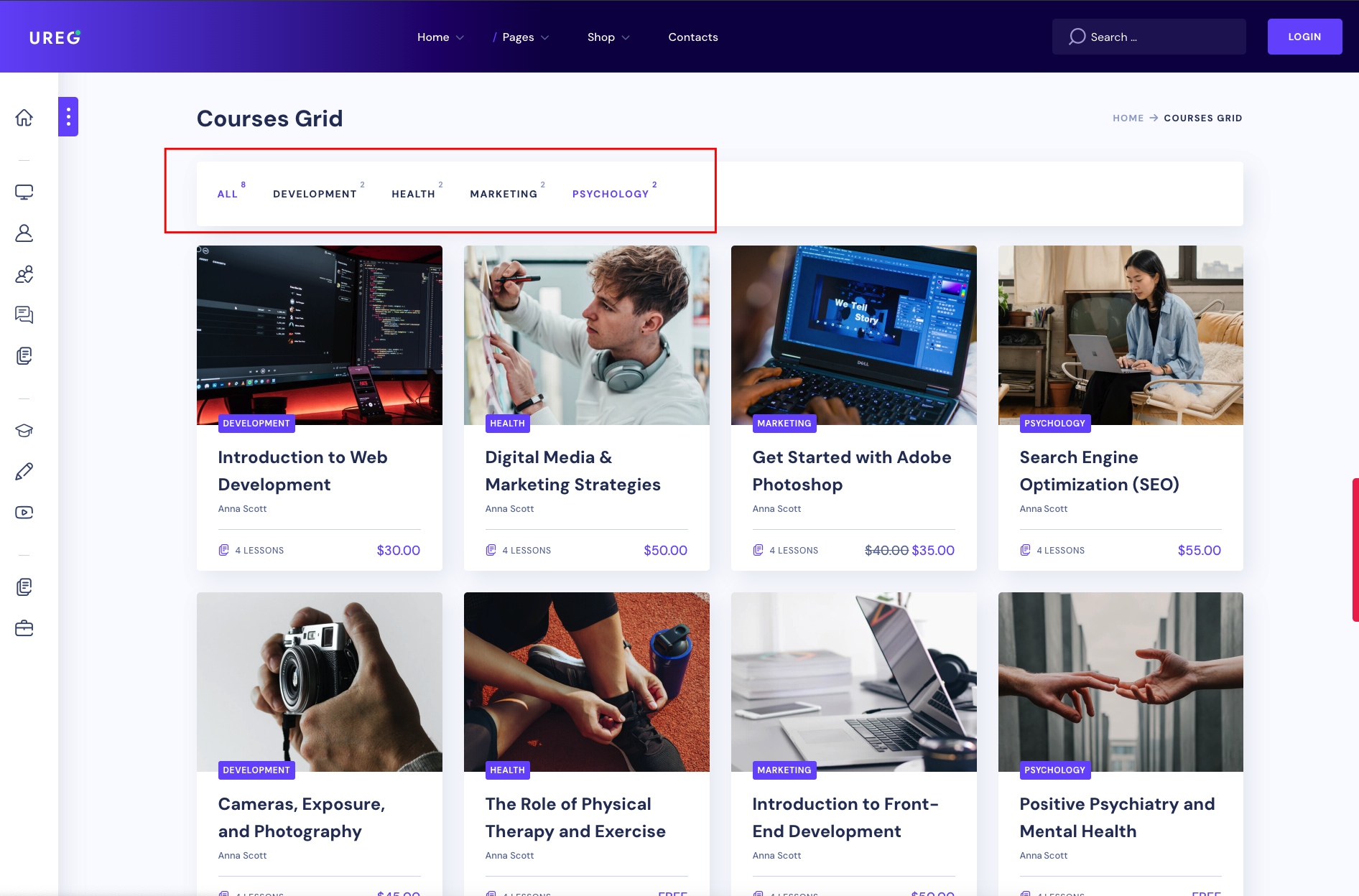Go to Contacts page
This screenshot has height=896, width=1359.
point(693,37)
